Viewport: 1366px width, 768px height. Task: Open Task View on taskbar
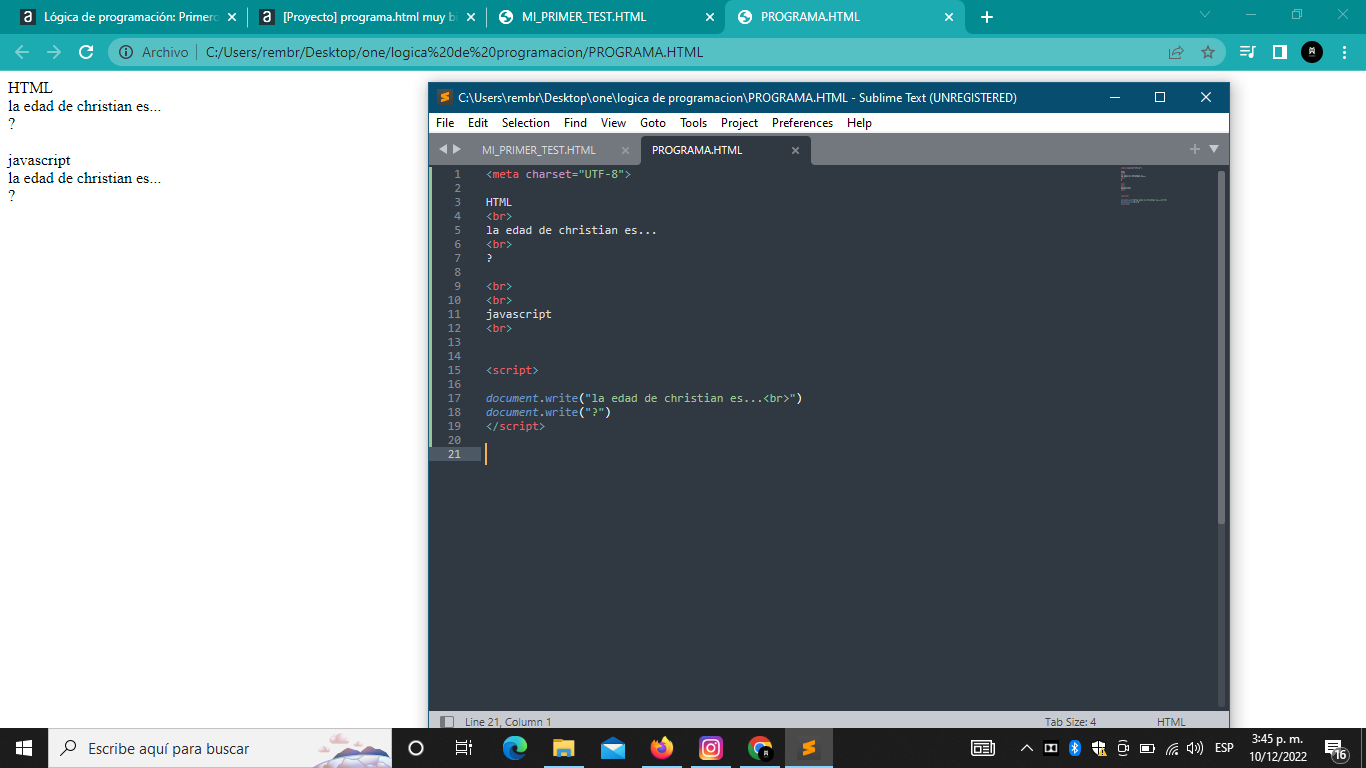(x=464, y=748)
